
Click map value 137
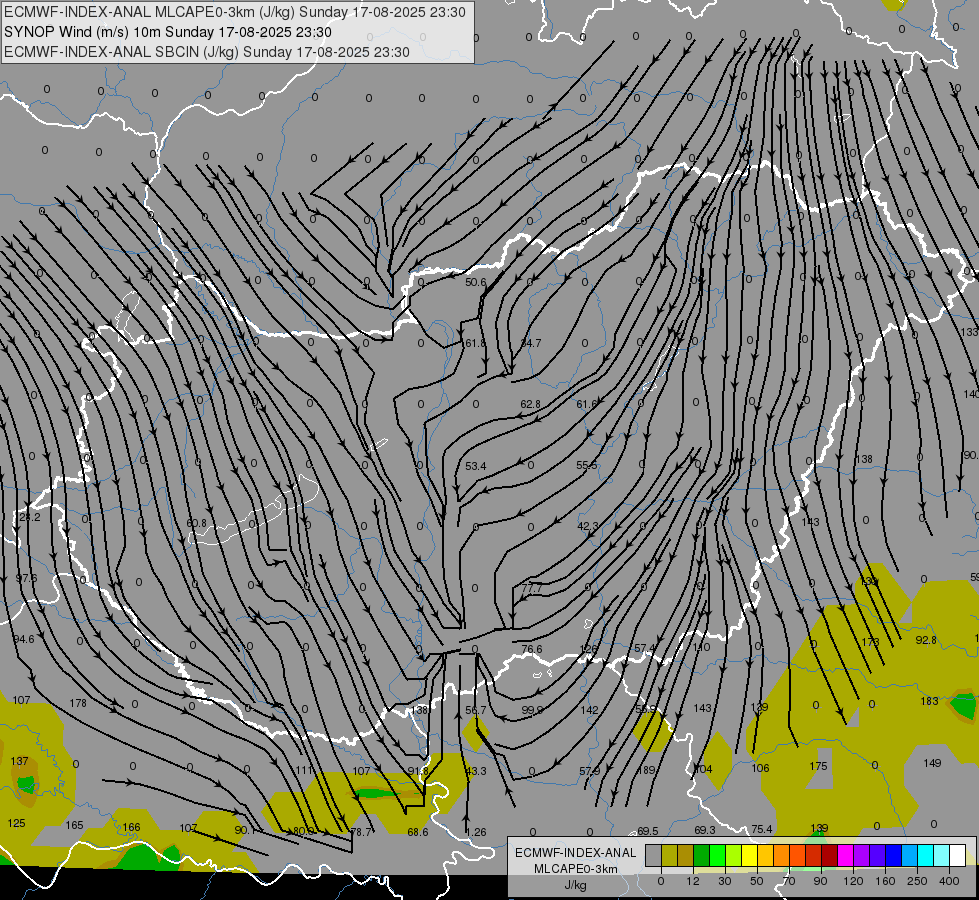pos(19,761)
